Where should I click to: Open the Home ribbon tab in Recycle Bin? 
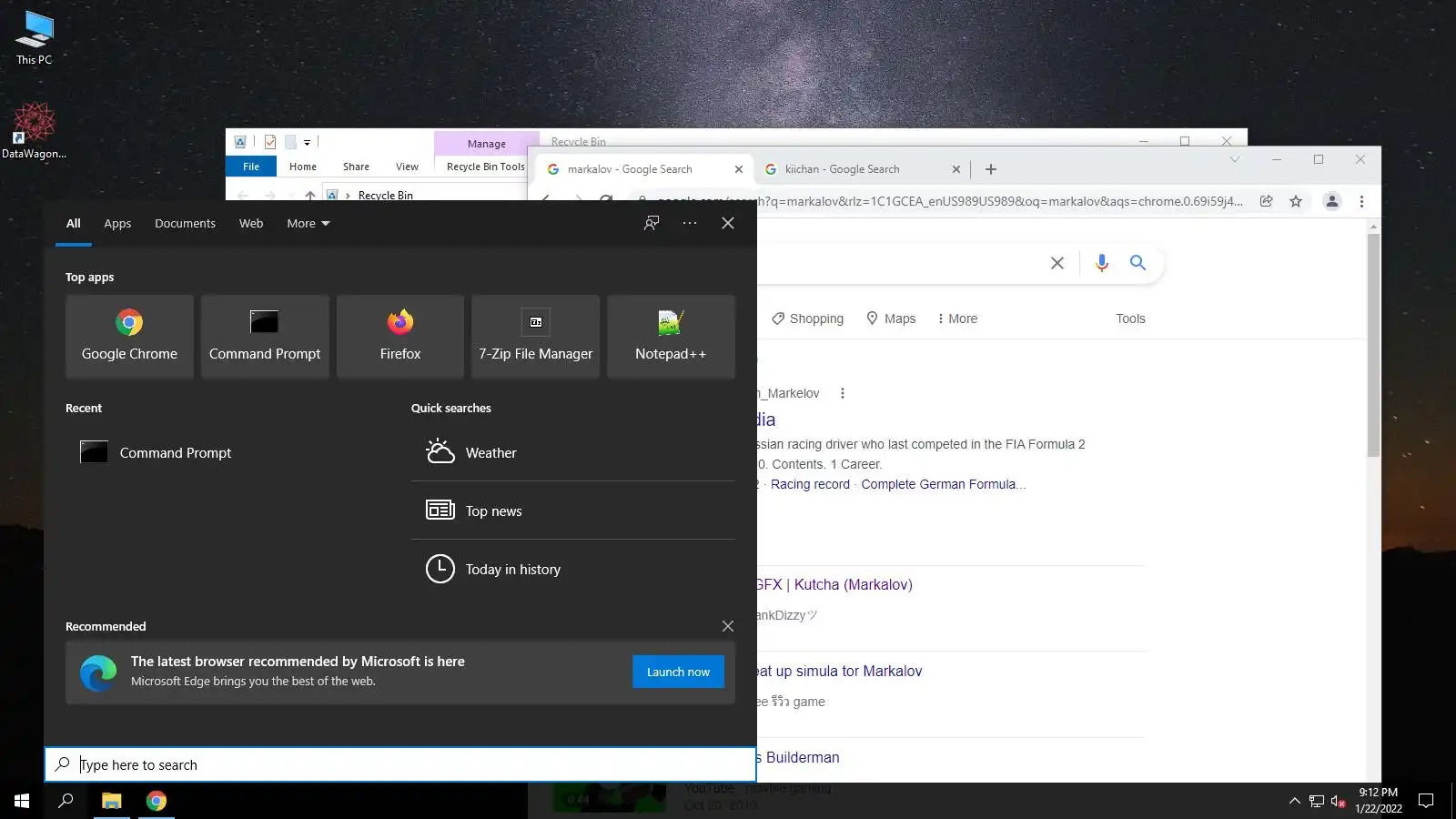pos(303,167)
